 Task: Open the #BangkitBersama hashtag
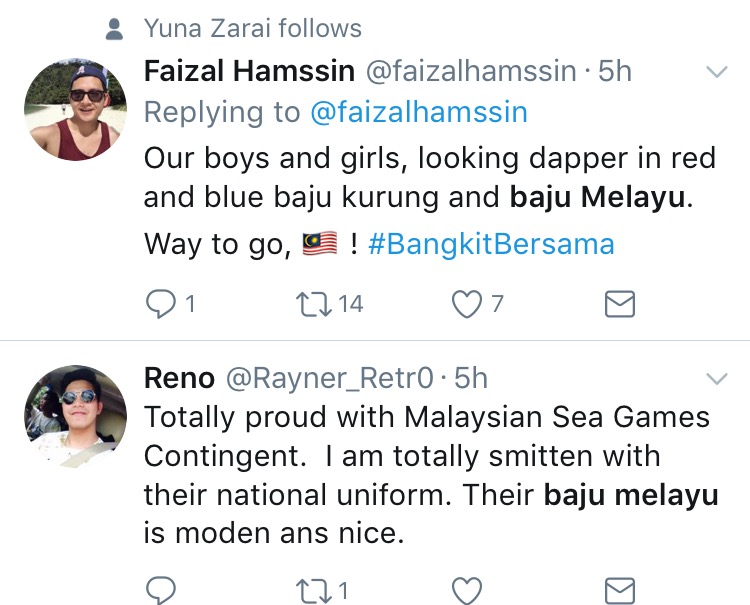(491, 244)
